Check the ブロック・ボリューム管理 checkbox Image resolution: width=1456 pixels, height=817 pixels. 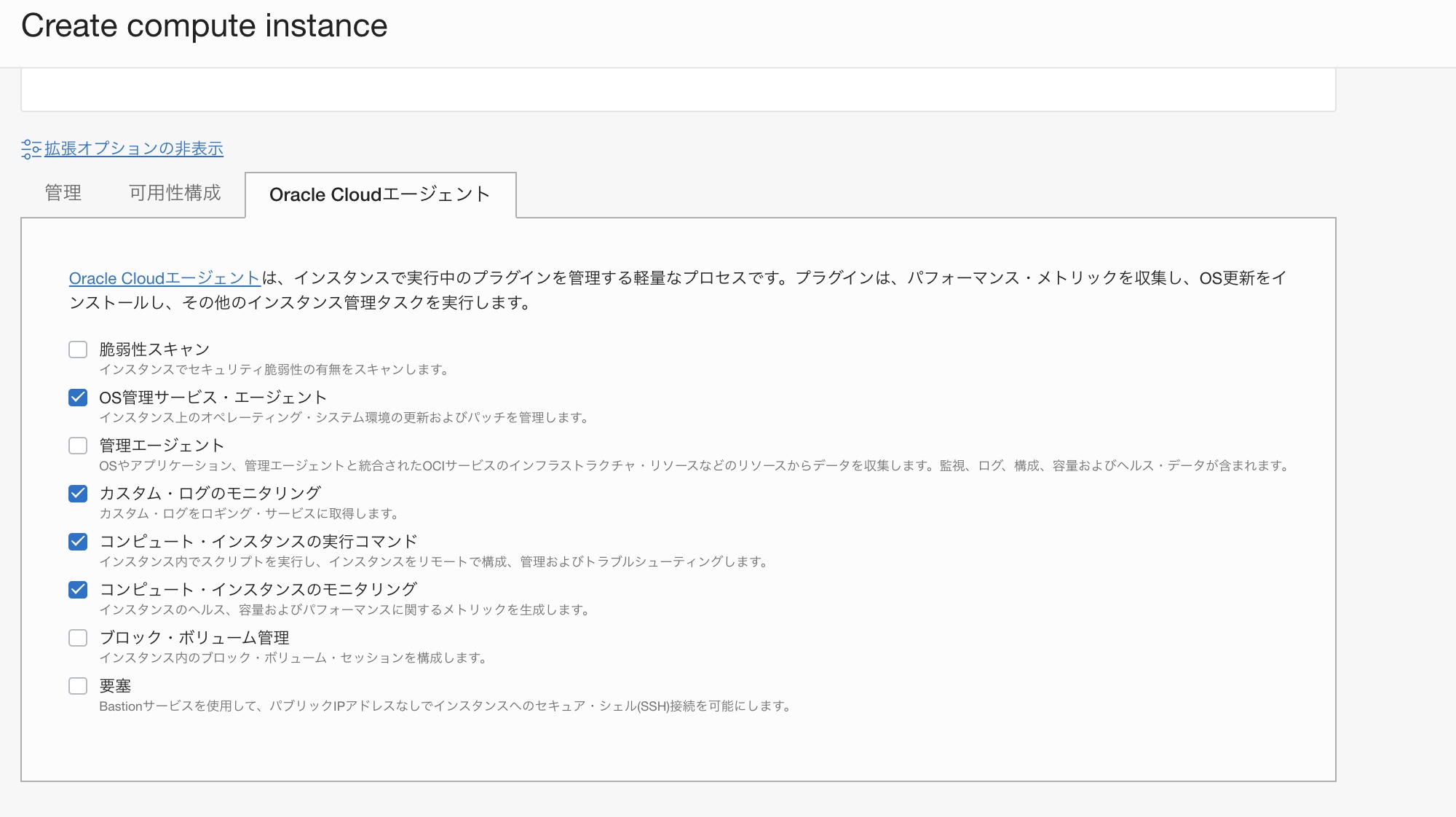pos(78,638)
